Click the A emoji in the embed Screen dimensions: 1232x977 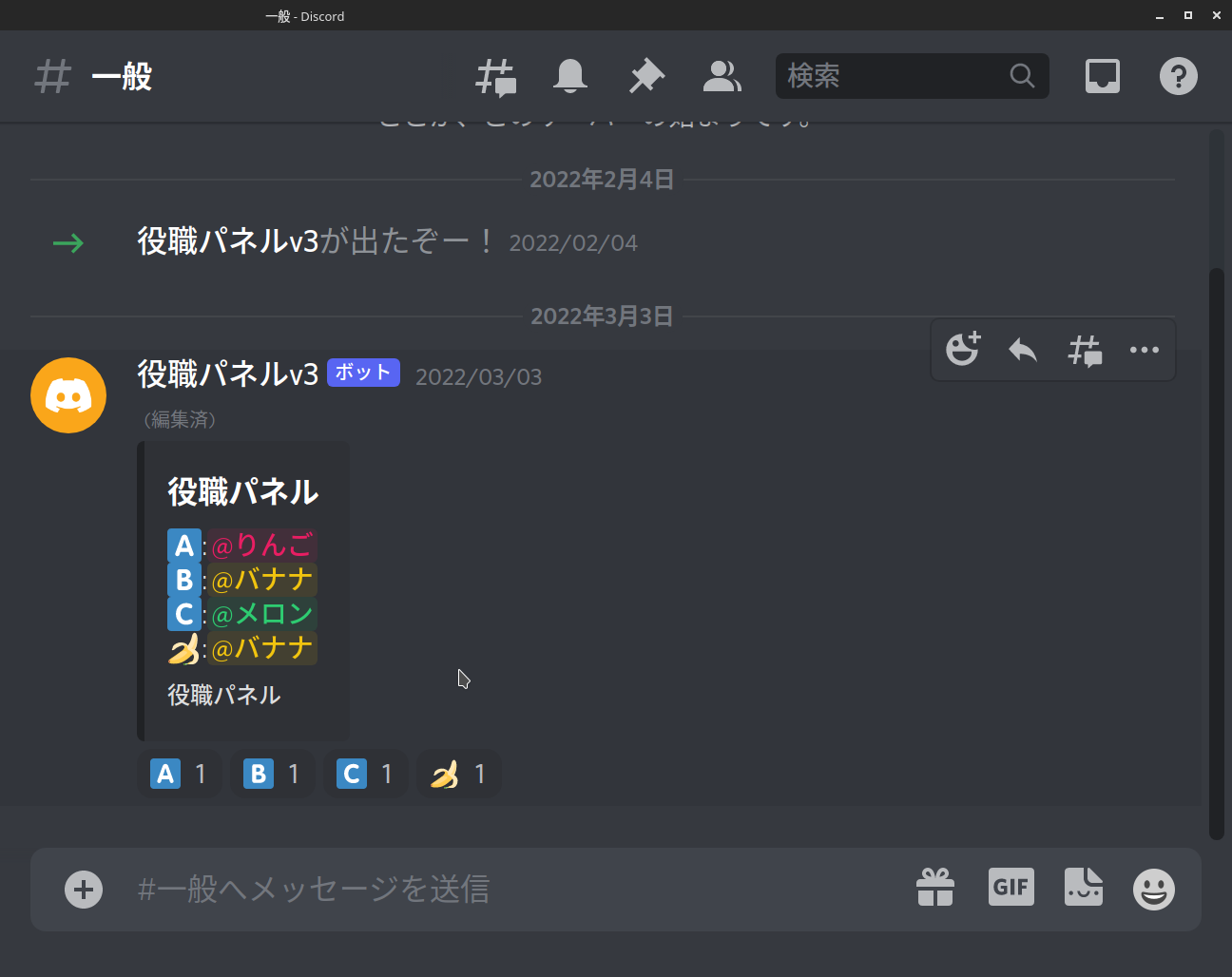click(184, 546)
